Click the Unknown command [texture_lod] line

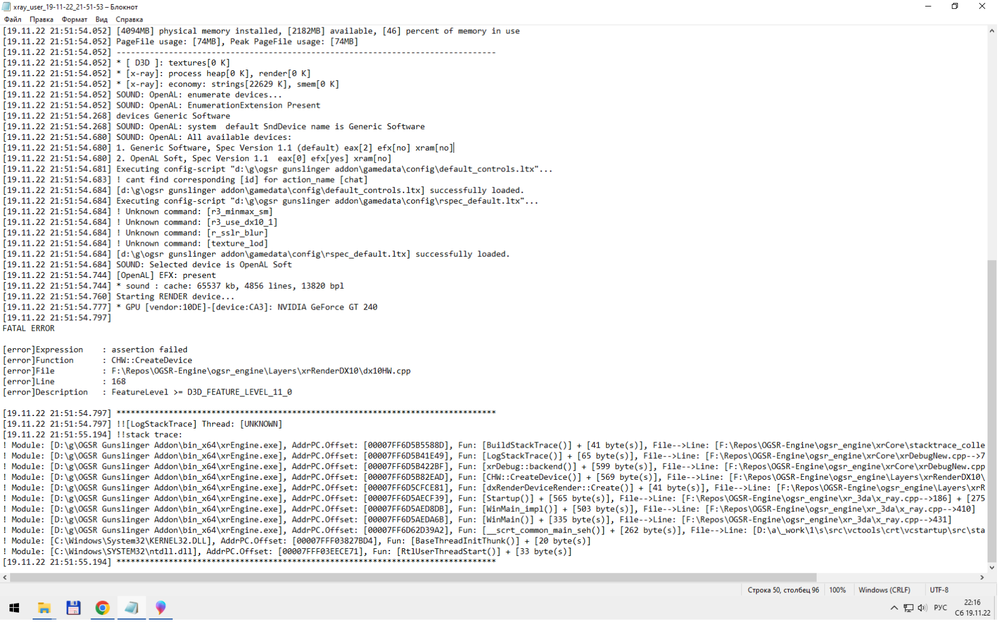135,244
